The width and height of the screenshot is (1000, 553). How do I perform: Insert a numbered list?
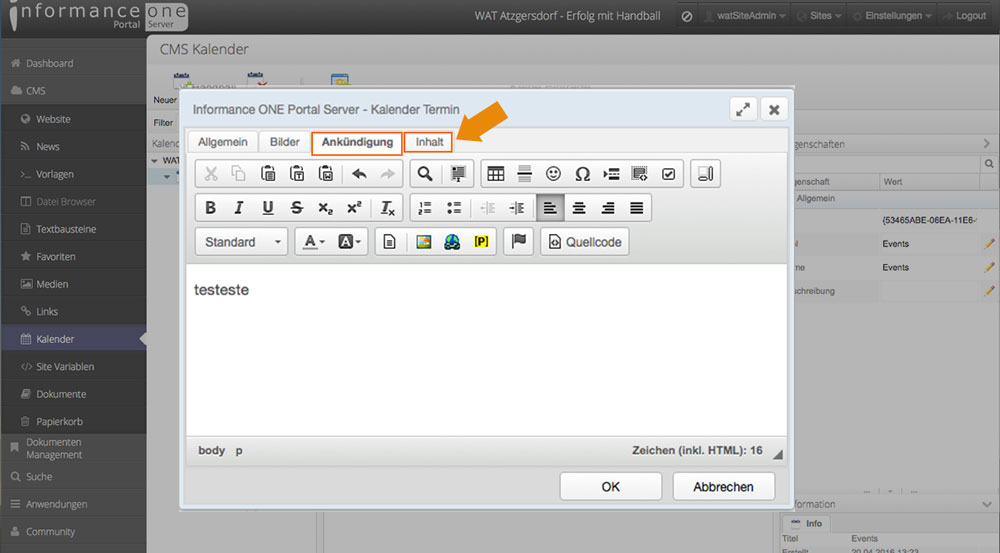pyautogui.click(x=425, y=208)
